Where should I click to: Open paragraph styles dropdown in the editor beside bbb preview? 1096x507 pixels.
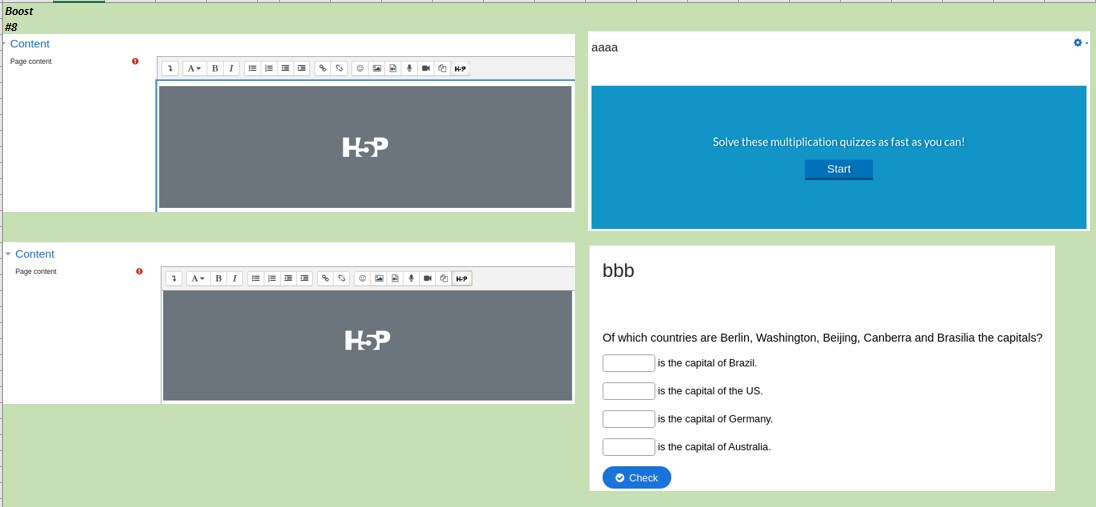tap(198, 278)
